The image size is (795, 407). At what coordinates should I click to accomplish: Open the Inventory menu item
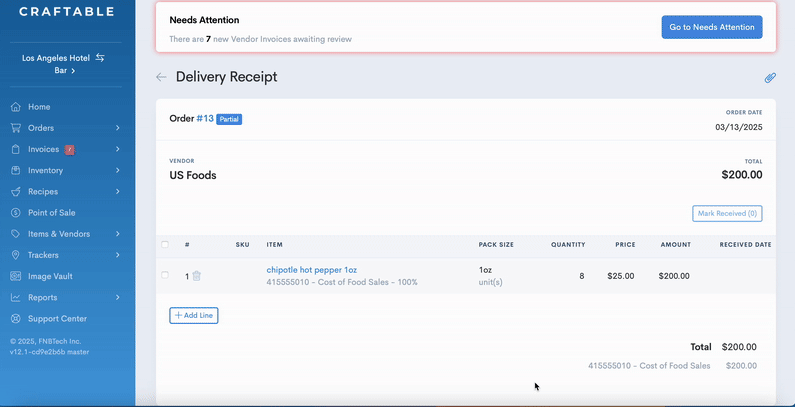(45, 170)
